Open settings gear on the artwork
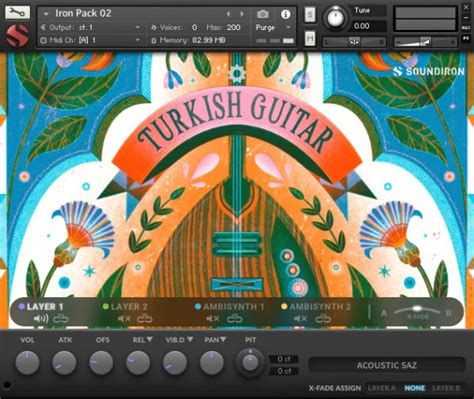This screenshot has height=399, width=474. click(x=237, y=73)
